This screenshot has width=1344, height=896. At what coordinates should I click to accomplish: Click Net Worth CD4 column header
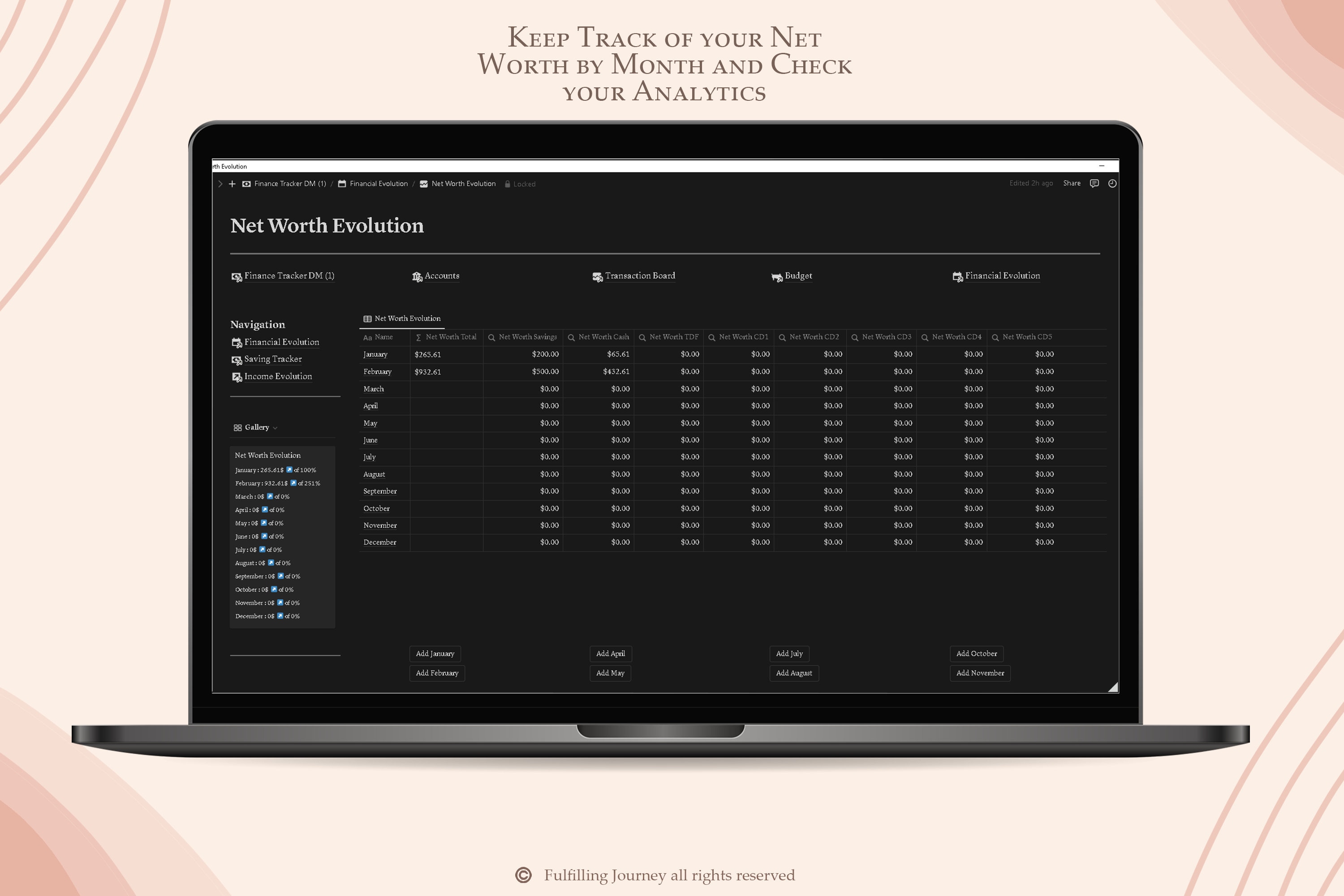[952, 338]
